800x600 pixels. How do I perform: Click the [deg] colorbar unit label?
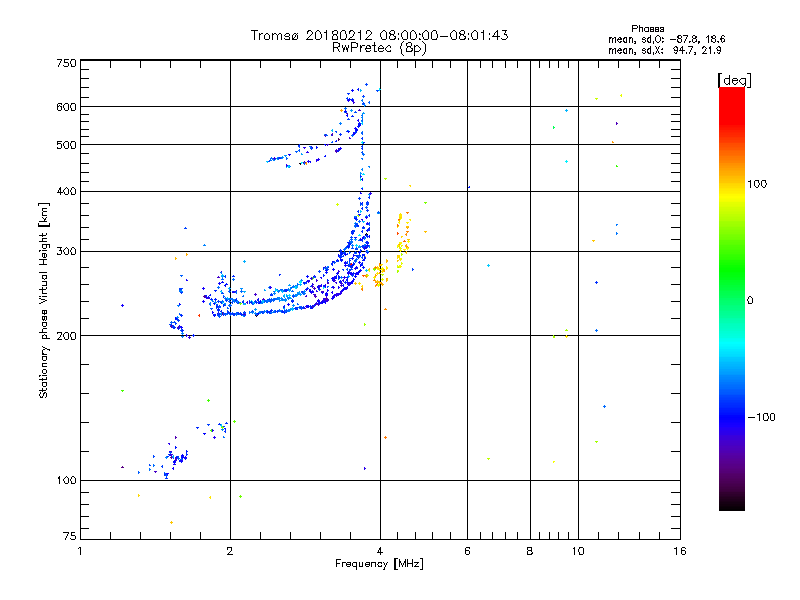734,79
